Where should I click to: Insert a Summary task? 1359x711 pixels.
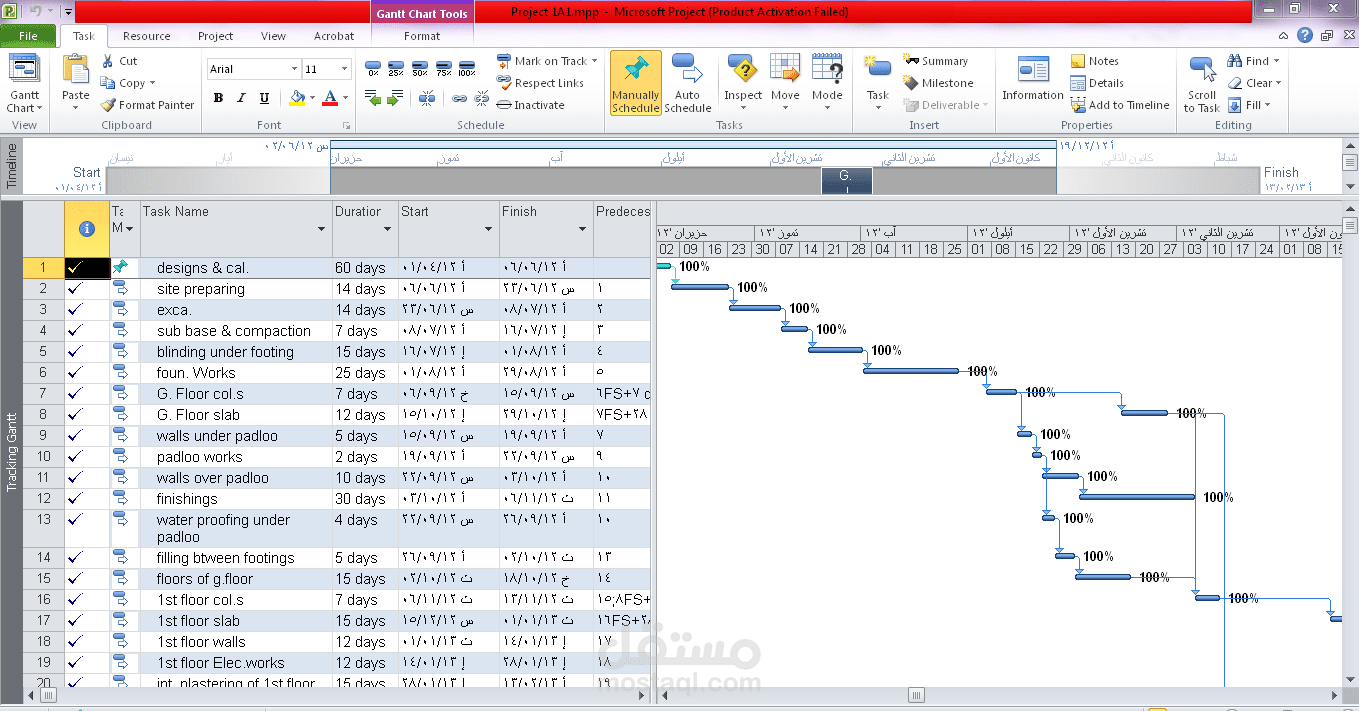[935, 61]
